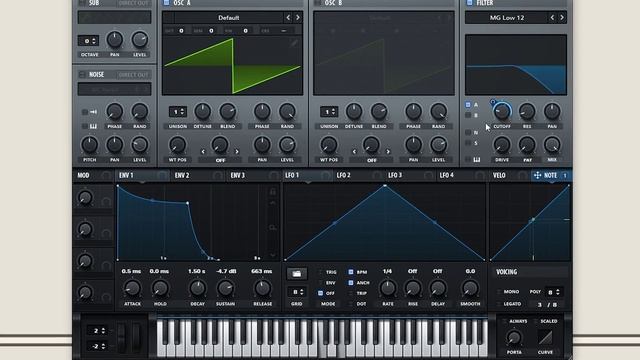Select previous filter type arrow
The image size is (640, 360).
coord(552,18)
